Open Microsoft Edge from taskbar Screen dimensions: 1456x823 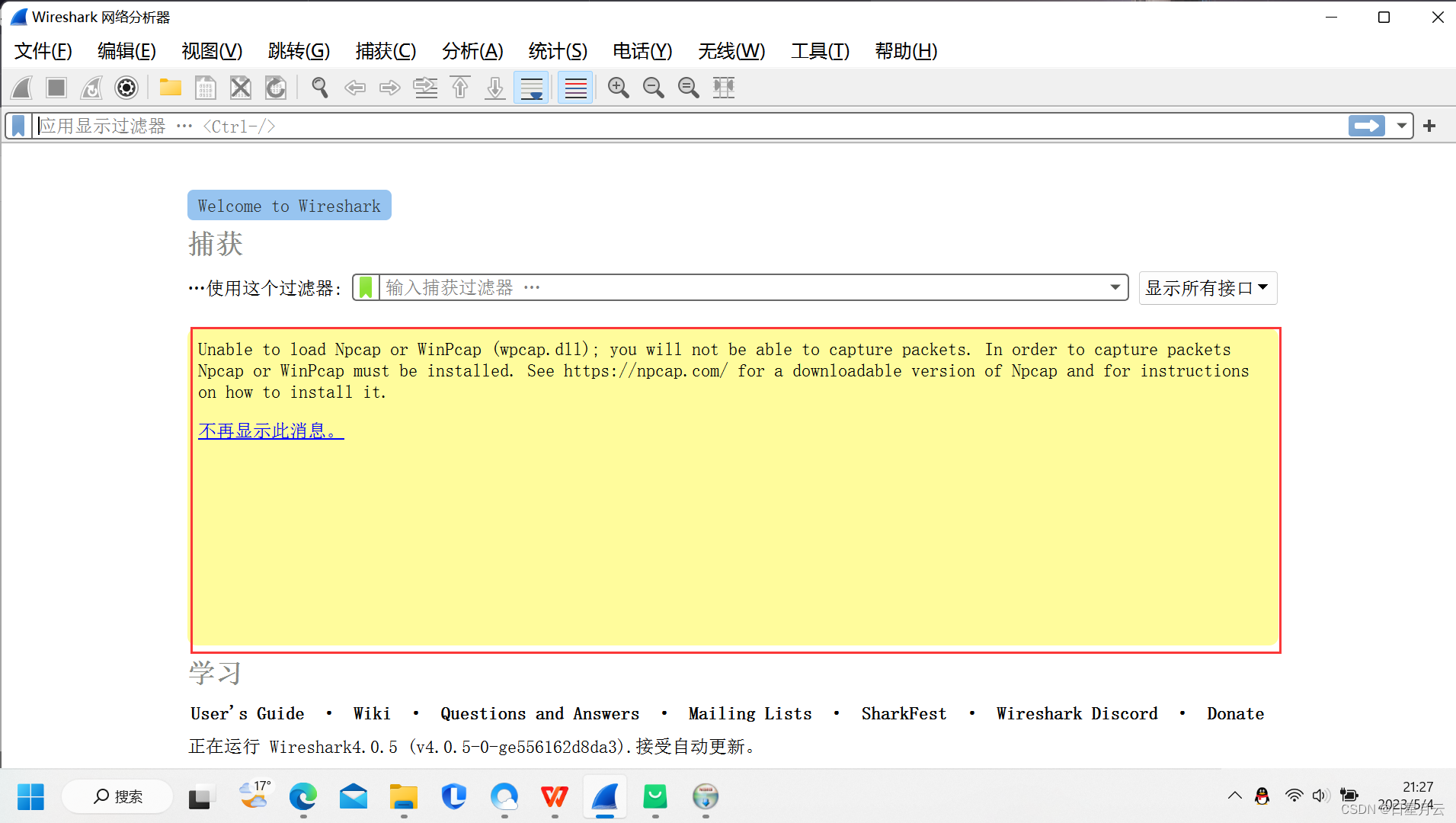pos(303,797)
